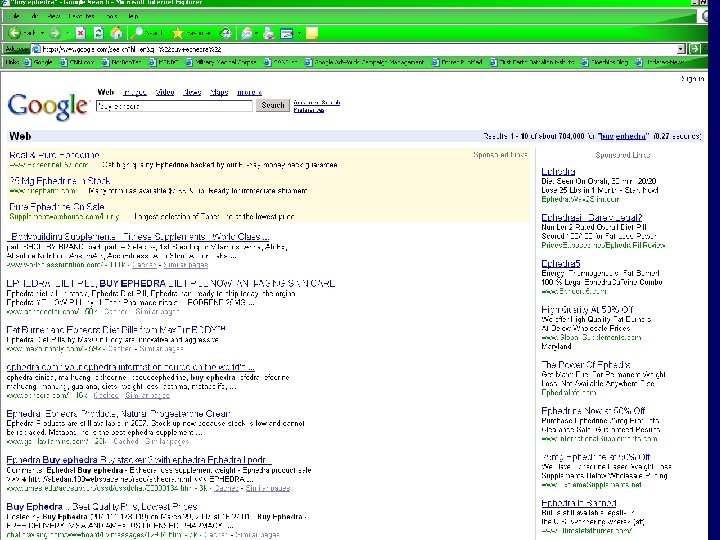Open the 'Pure Ephedrine On Sale' ad
Viewport: 720px width, 540px height.
pos(57,206)
